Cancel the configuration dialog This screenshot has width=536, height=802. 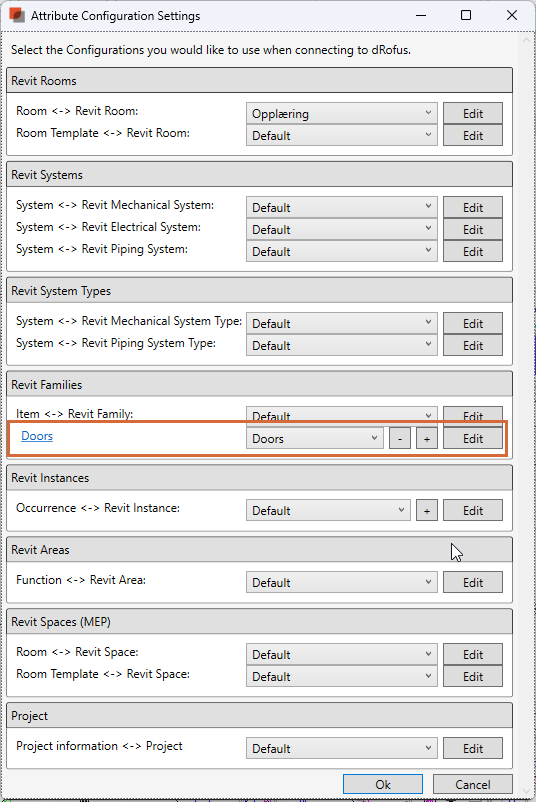click(473, 785)
